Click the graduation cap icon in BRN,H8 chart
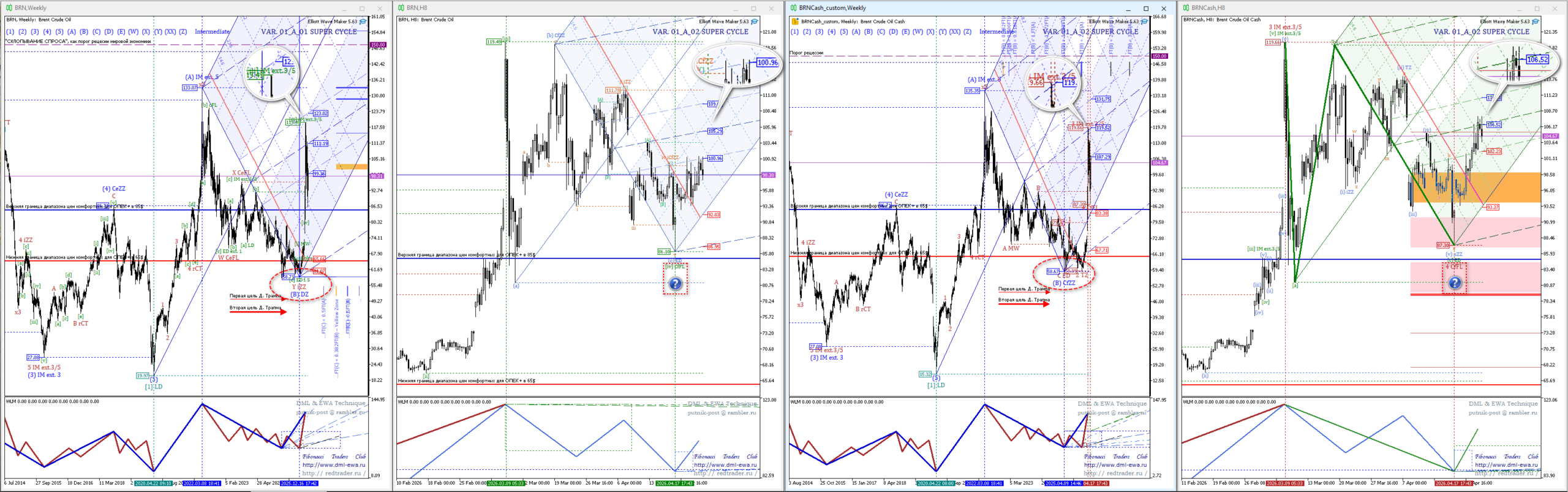Viewport: 1568px width, 492px height. [x=754, y=21]
